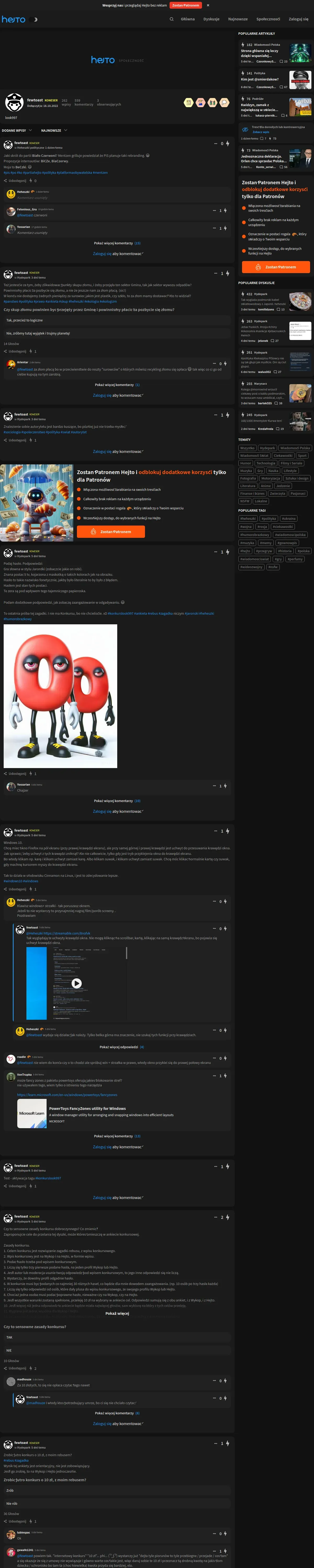Upvote lightning on roadie's comment

tap(226, 1058)
